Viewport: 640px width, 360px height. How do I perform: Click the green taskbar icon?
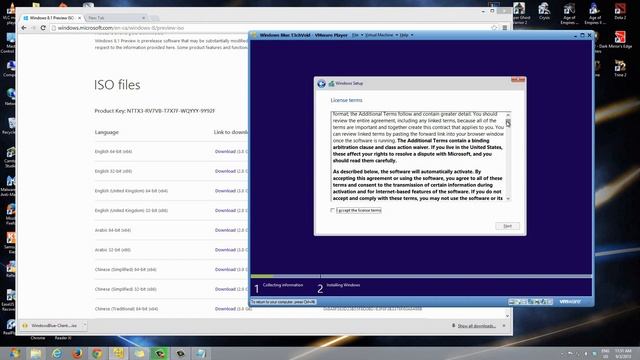pyautogui.click(x=160, y=353)
